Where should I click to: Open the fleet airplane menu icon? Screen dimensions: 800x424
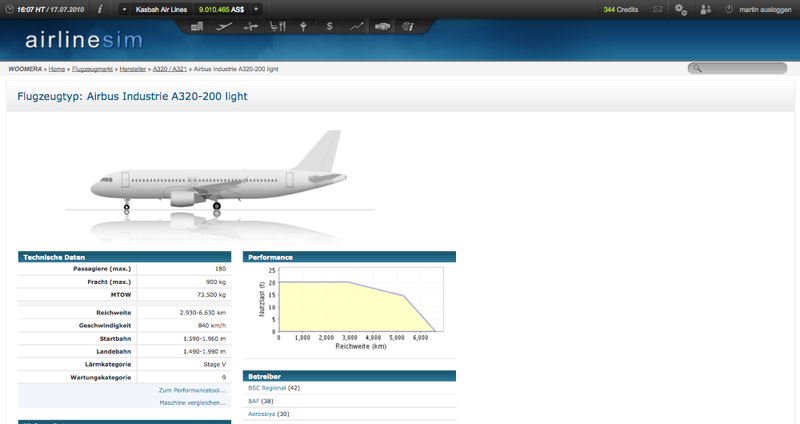224,27
